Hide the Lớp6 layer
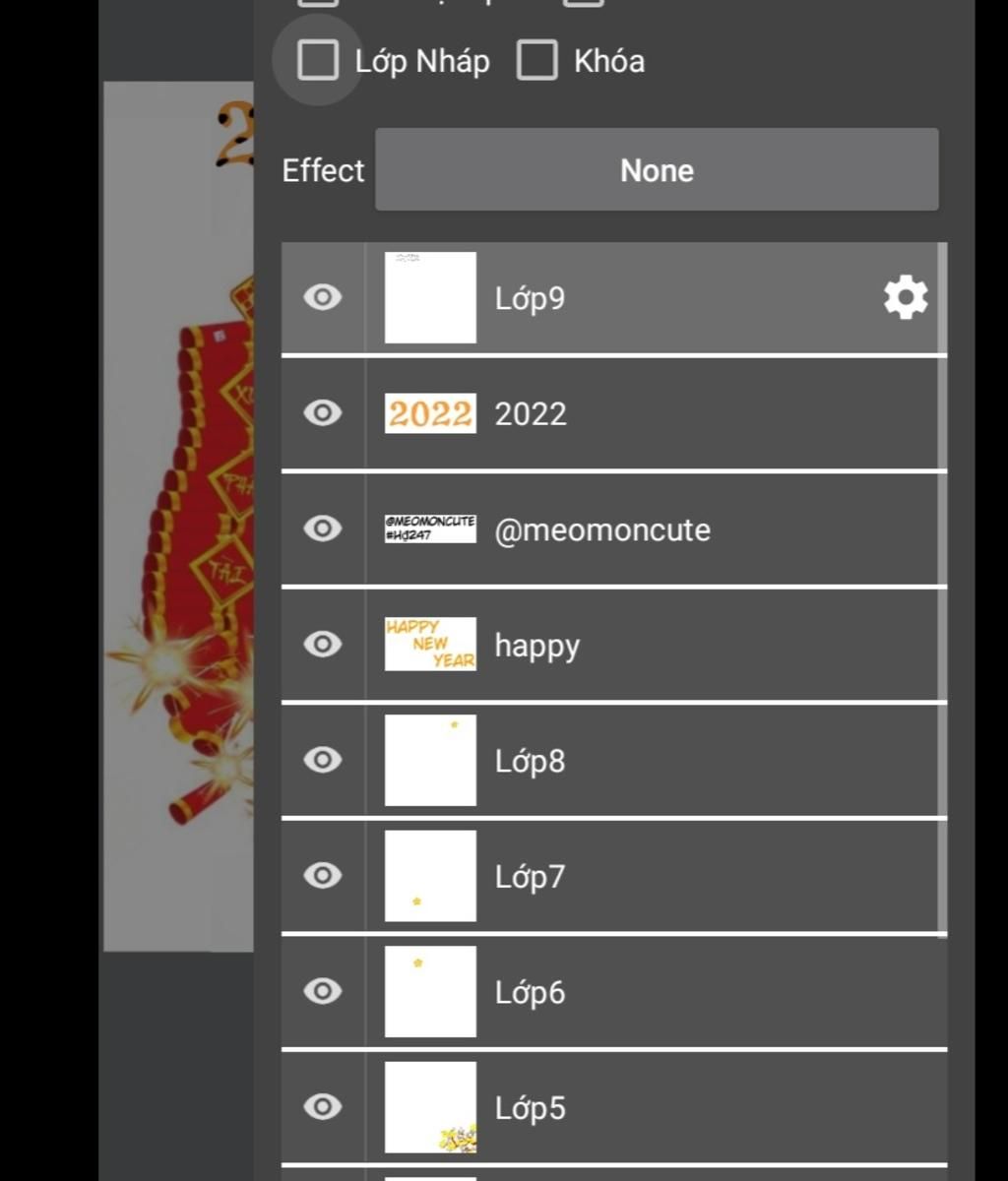 (x=322, y=991)
